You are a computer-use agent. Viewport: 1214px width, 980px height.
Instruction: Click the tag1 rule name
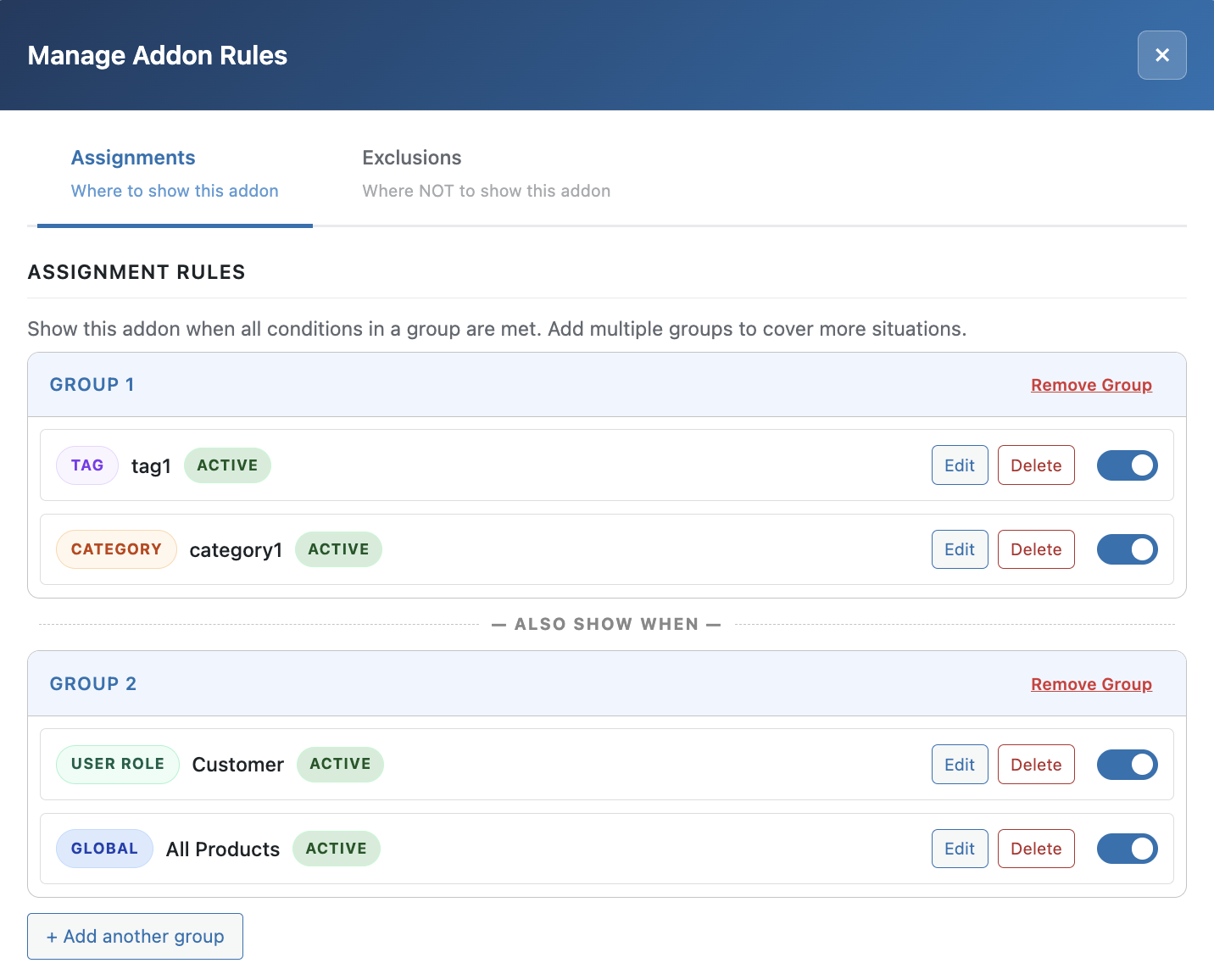coord(151,466)
